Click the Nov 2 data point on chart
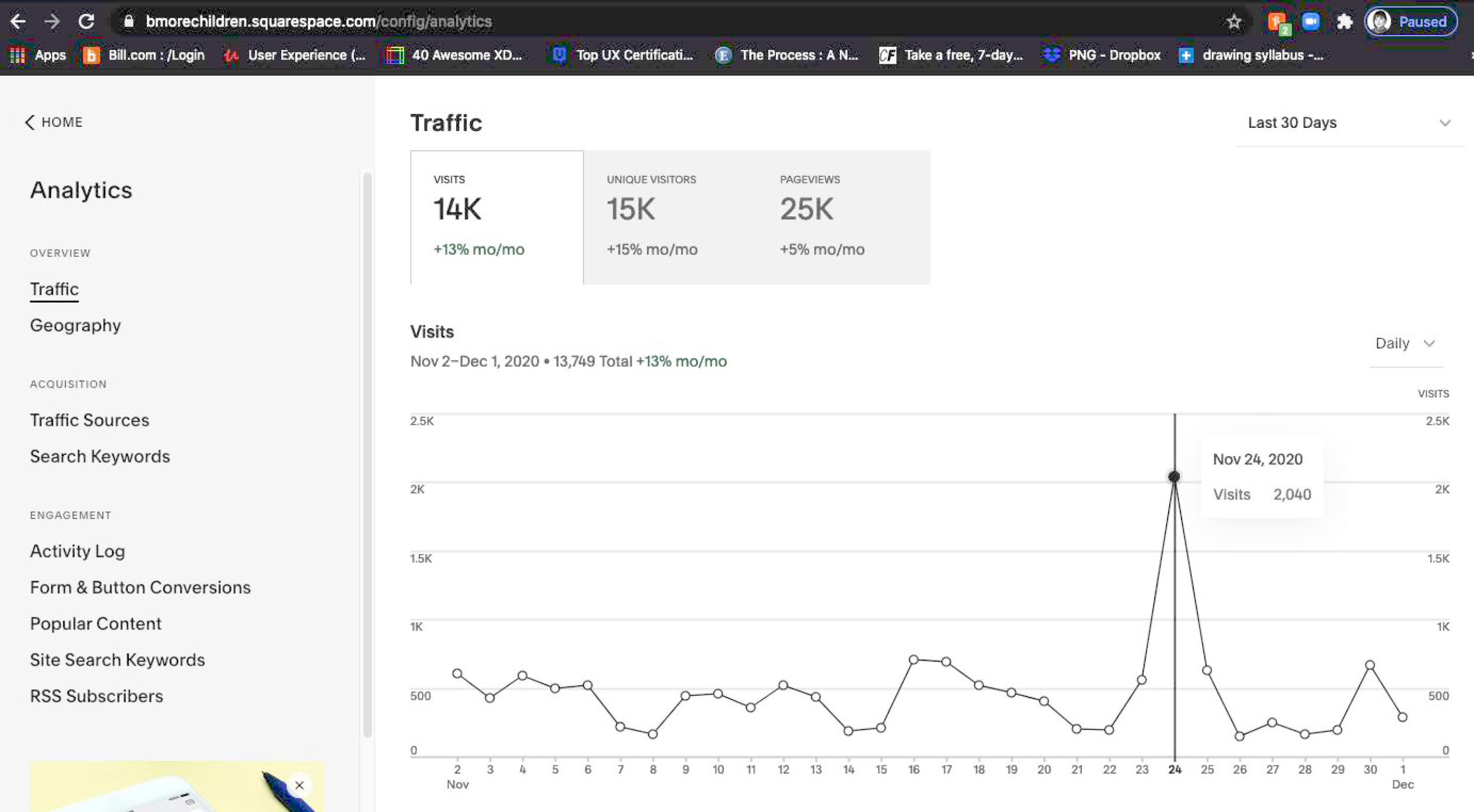Viewport: 1474px width, 812px height. 457,673
